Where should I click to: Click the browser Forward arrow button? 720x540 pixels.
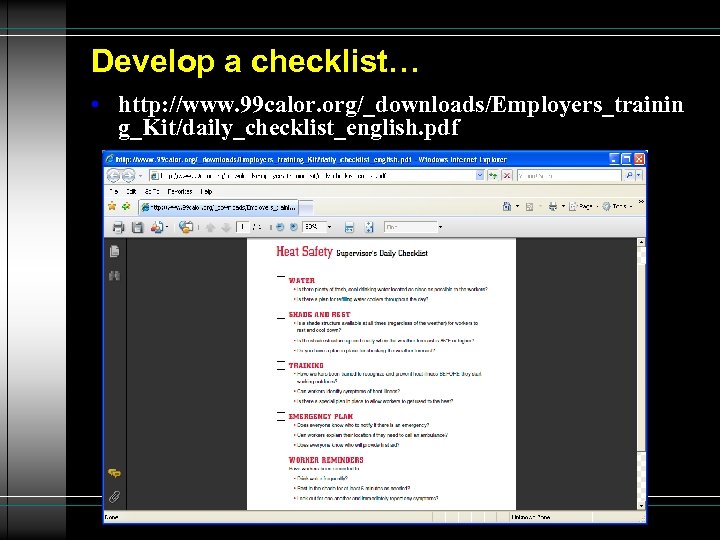(x=128, y=176)
